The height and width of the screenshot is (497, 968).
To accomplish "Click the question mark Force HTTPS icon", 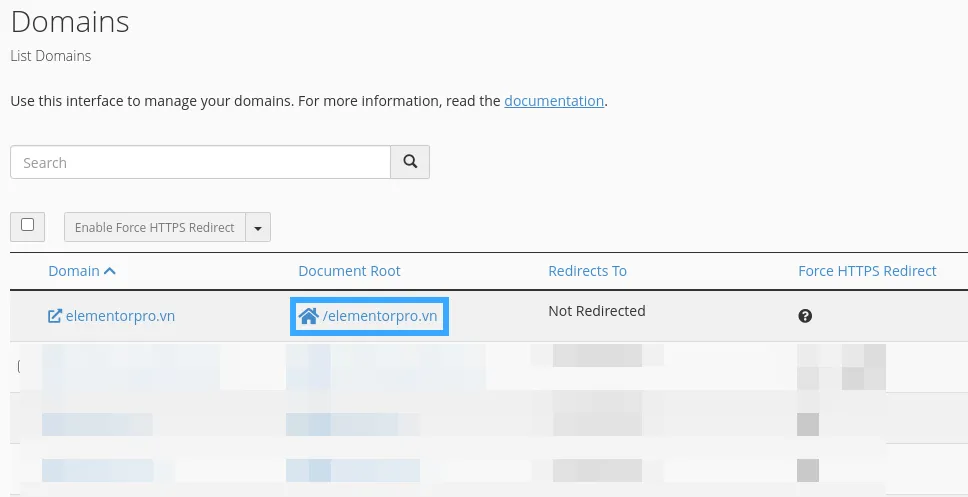I will tap(805, 316).
